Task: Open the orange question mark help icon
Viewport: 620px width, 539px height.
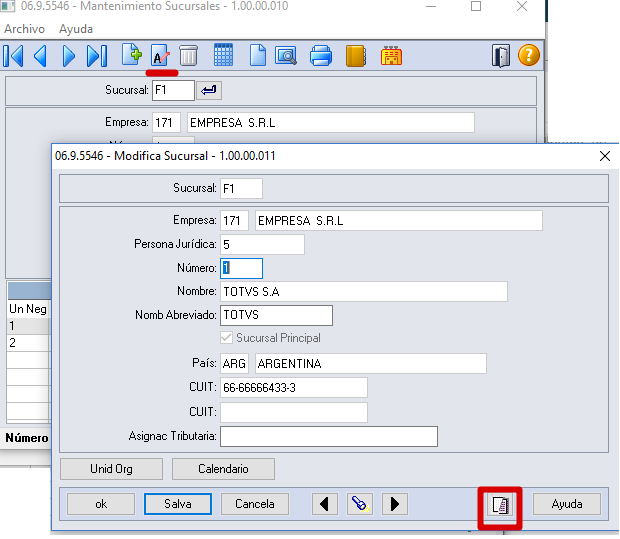Action: (529, 55)
